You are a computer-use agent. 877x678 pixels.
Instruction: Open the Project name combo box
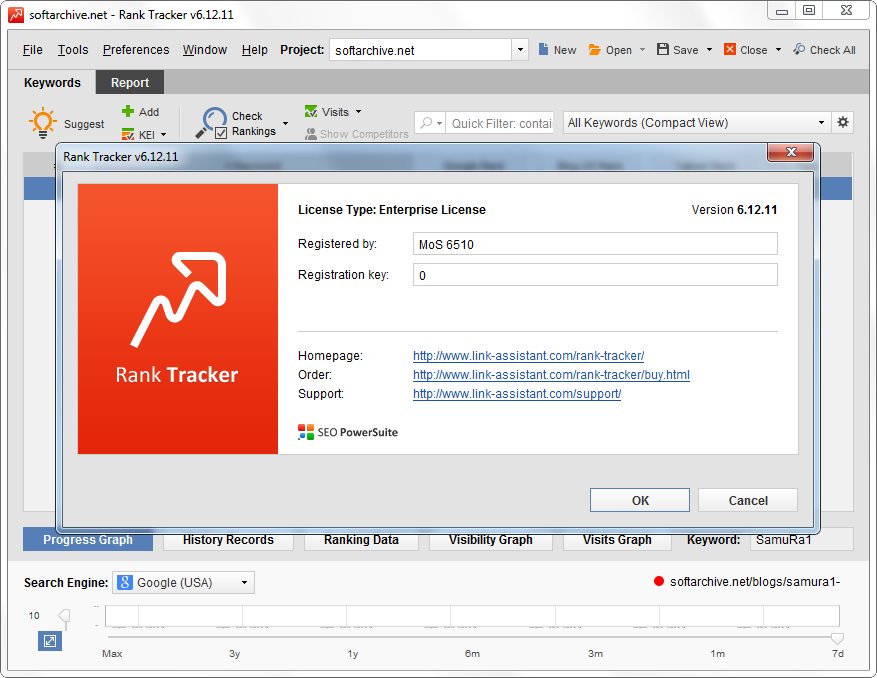tap(428, 50)
